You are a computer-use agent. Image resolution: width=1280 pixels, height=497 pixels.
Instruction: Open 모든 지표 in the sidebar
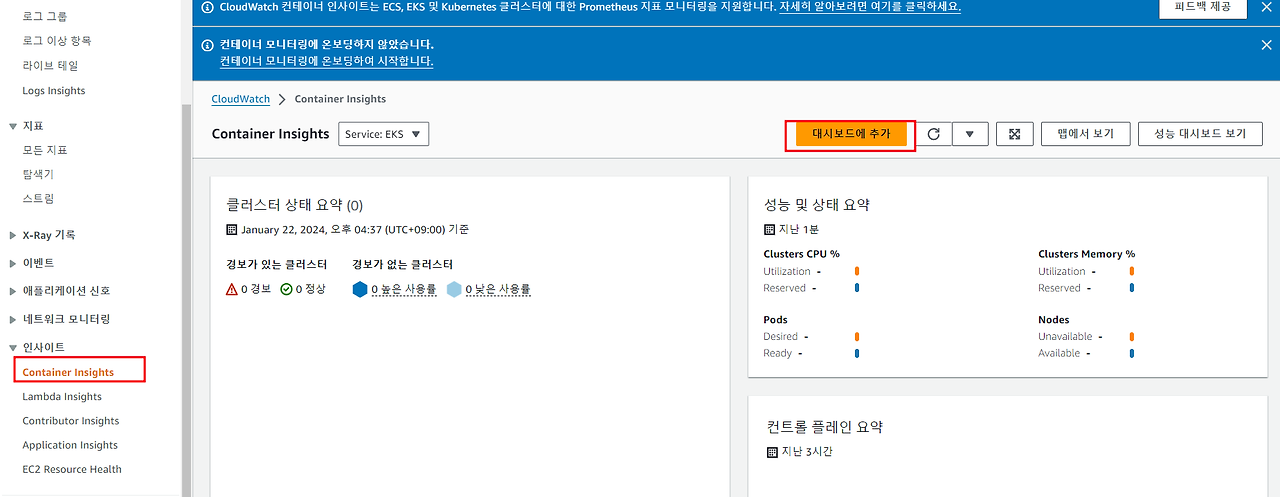coord(45,150)
